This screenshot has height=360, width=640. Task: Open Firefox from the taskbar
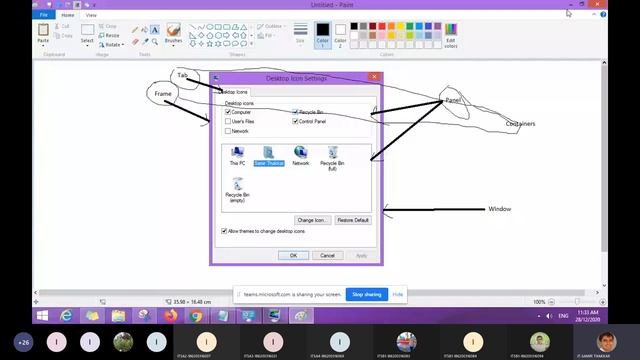pyautogui.click(x=171, y=316)
